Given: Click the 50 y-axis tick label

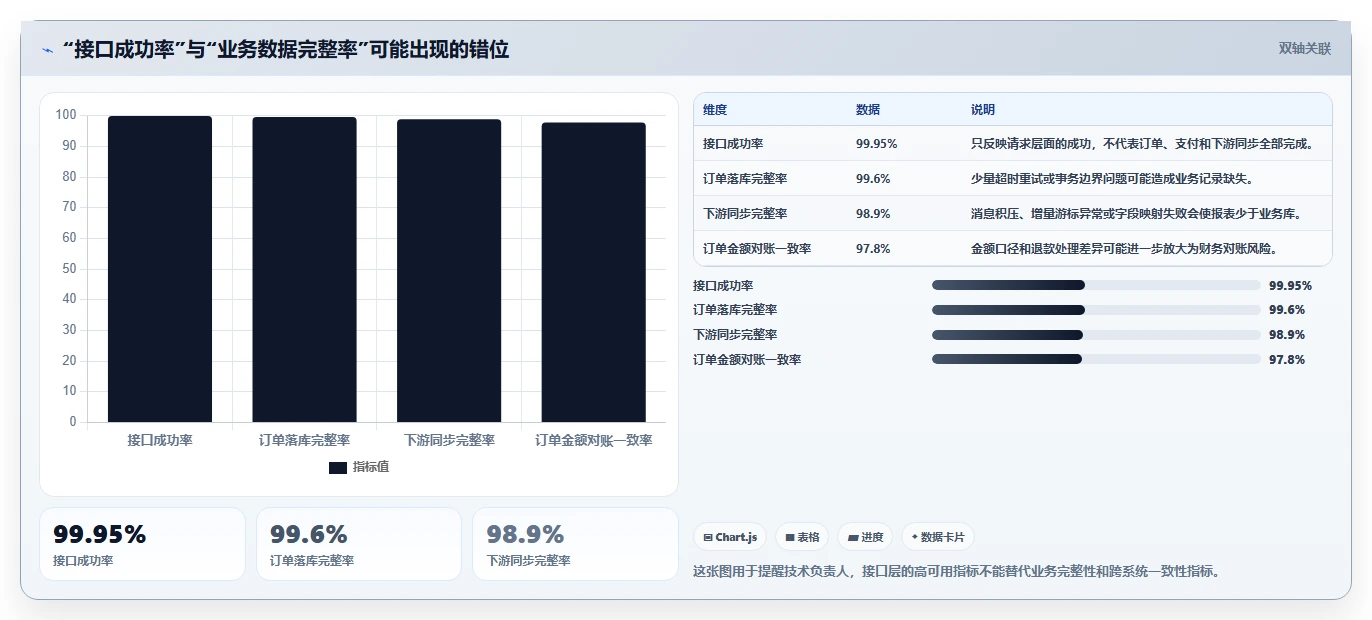Looking at the screenshot, I should pyautogui.click(x=69, y=268).
